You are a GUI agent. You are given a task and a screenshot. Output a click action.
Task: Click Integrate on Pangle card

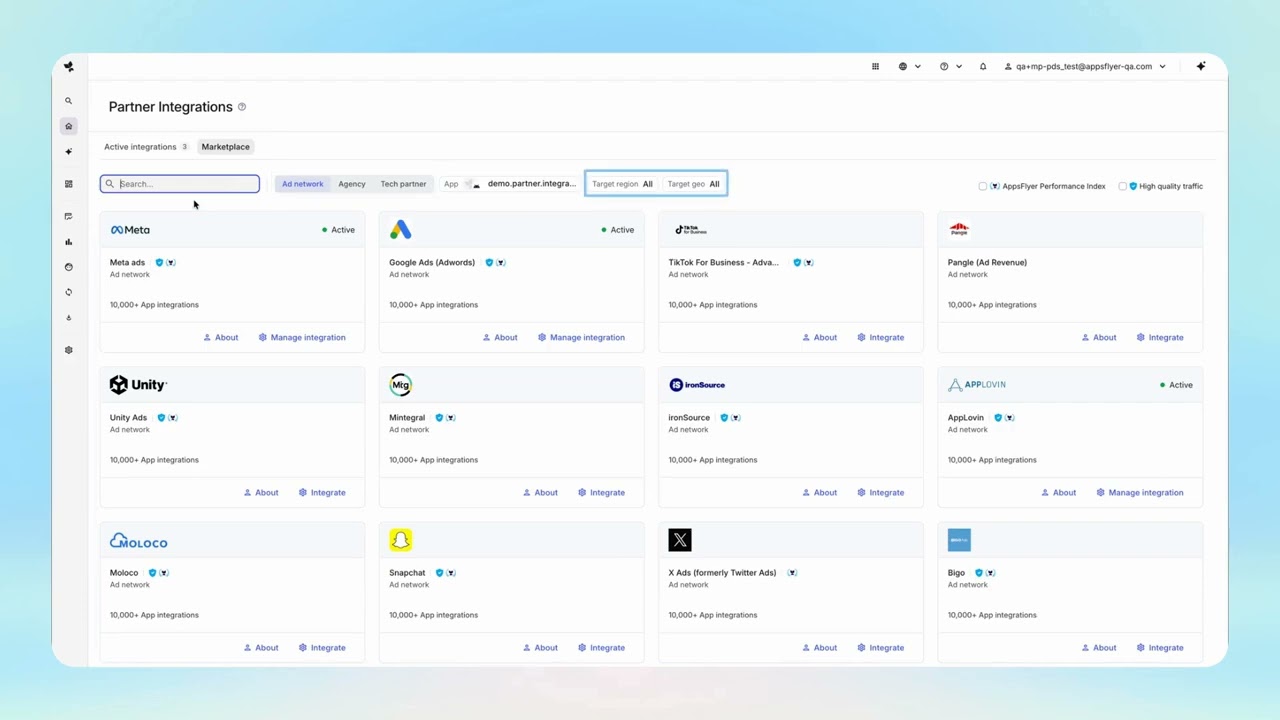pyautogui.click(x=1160, y=338)
